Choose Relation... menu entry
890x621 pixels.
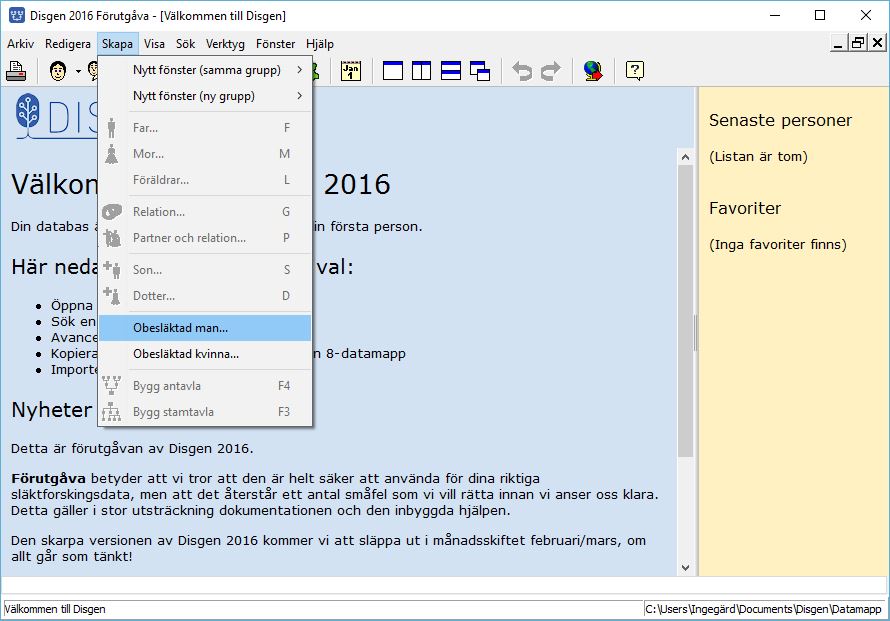(205, 212)
